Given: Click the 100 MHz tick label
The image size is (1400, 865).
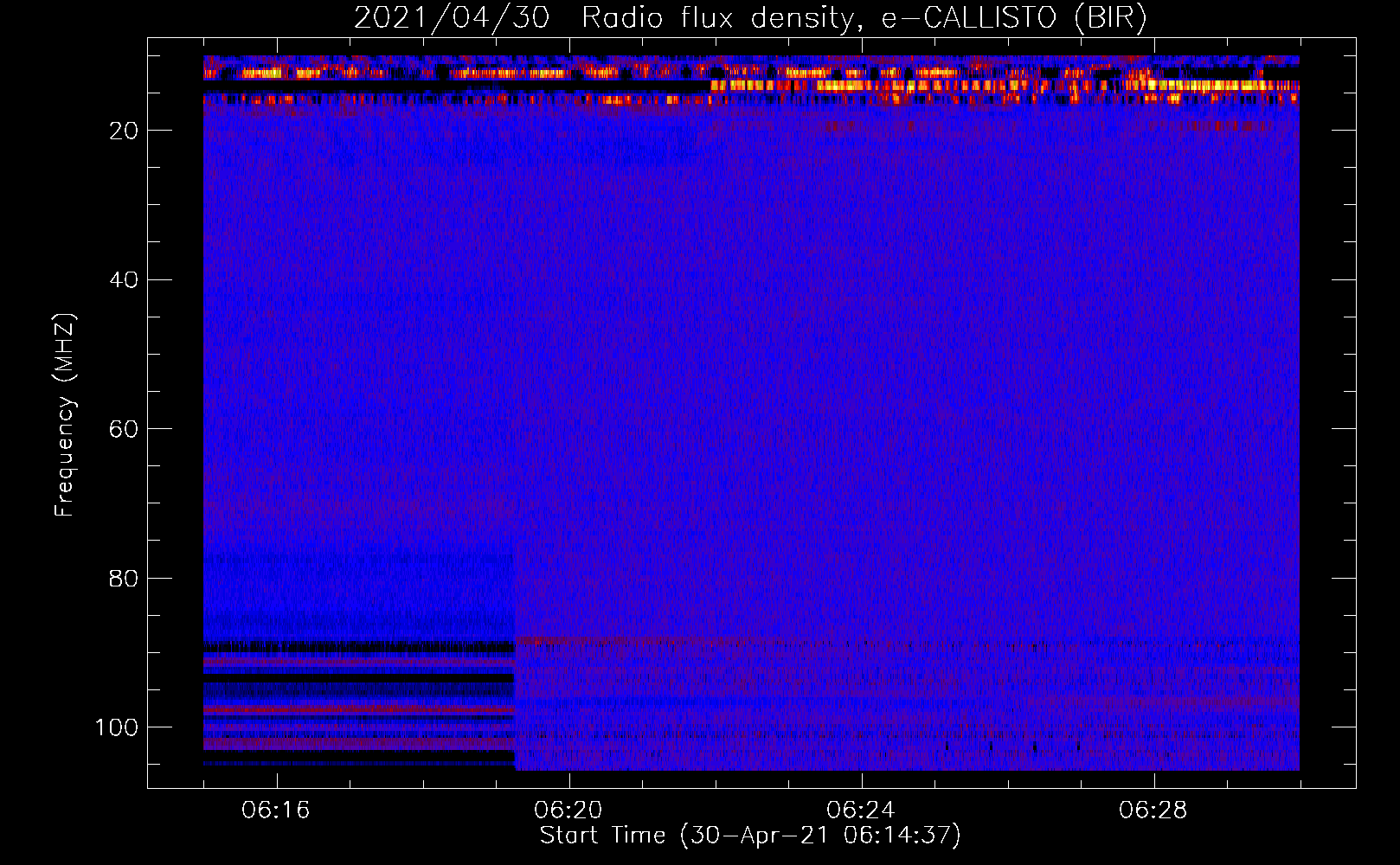Looking at the screenshot, I should pos(117,727).
